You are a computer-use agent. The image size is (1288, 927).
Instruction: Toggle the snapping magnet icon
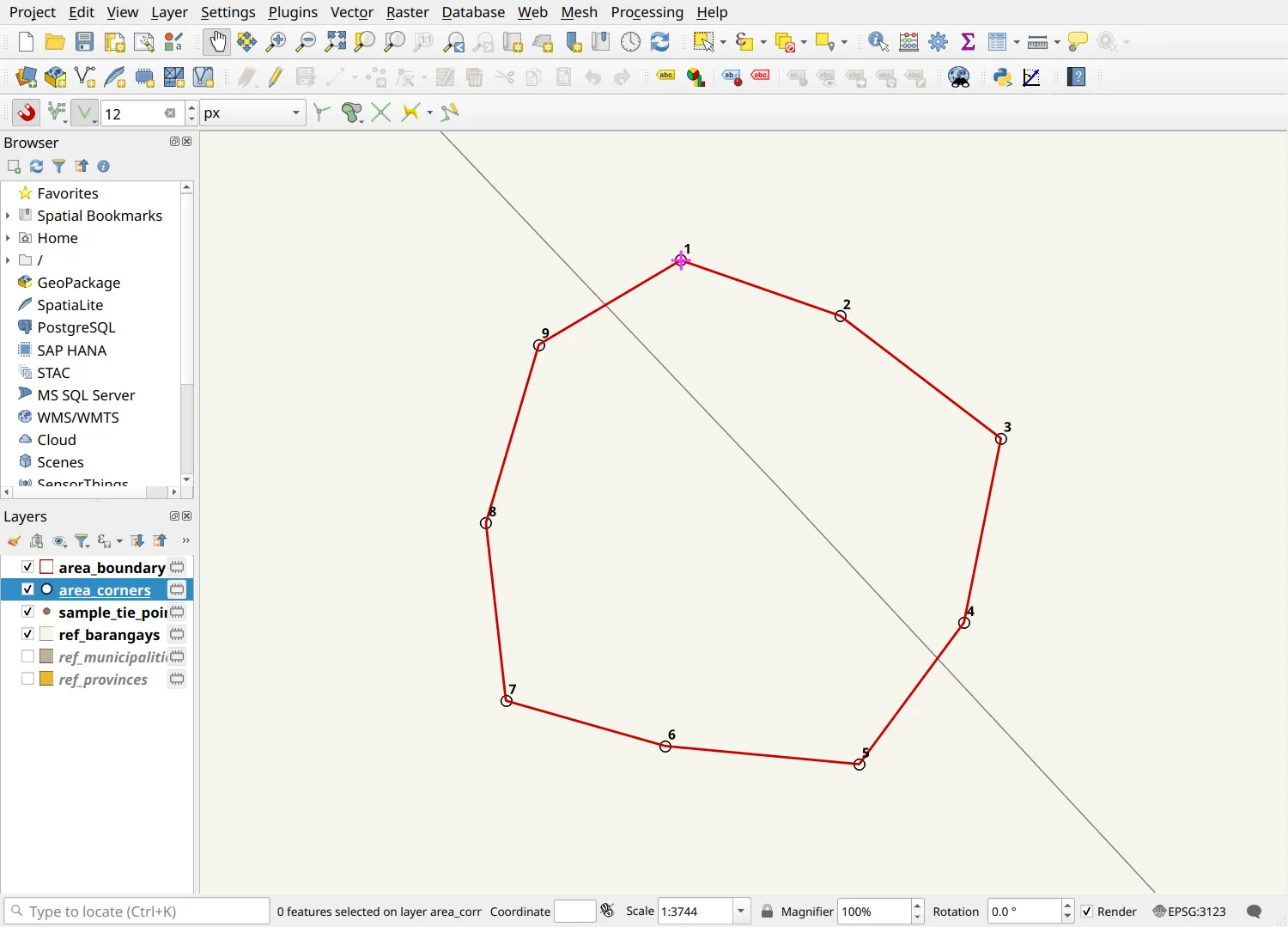coord(26,113)
